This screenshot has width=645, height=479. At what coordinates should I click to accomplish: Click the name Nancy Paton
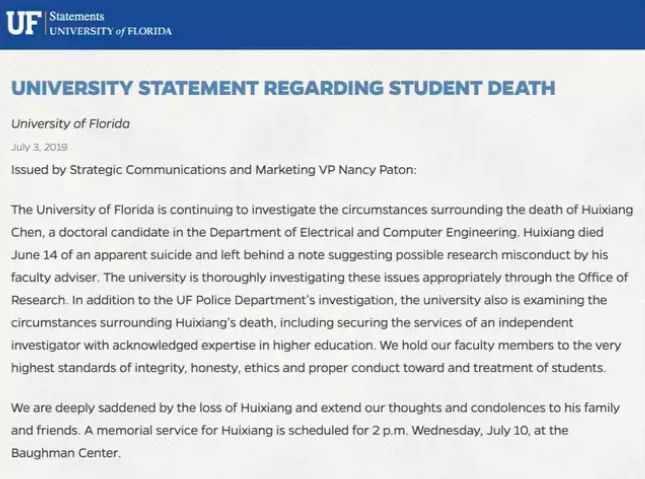(372, 170)
